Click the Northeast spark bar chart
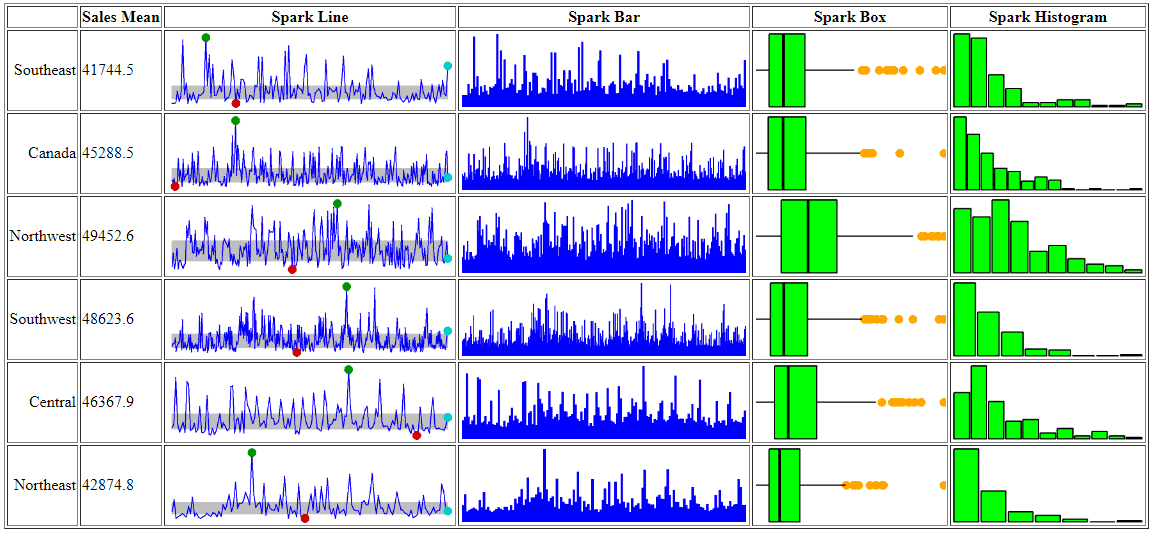This screenshot has width=1153, height=533. (604, 486)
